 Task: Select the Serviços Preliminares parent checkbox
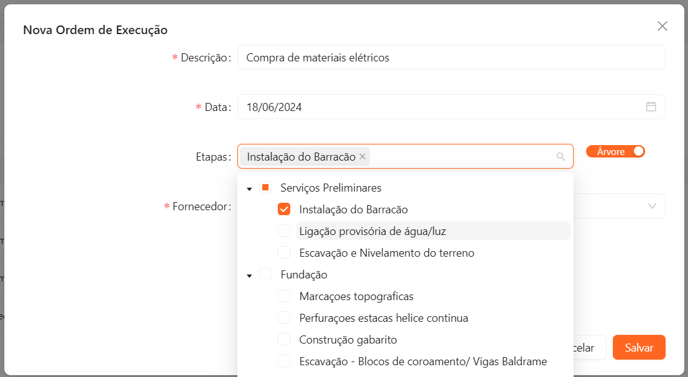click(x=265, y=187)
